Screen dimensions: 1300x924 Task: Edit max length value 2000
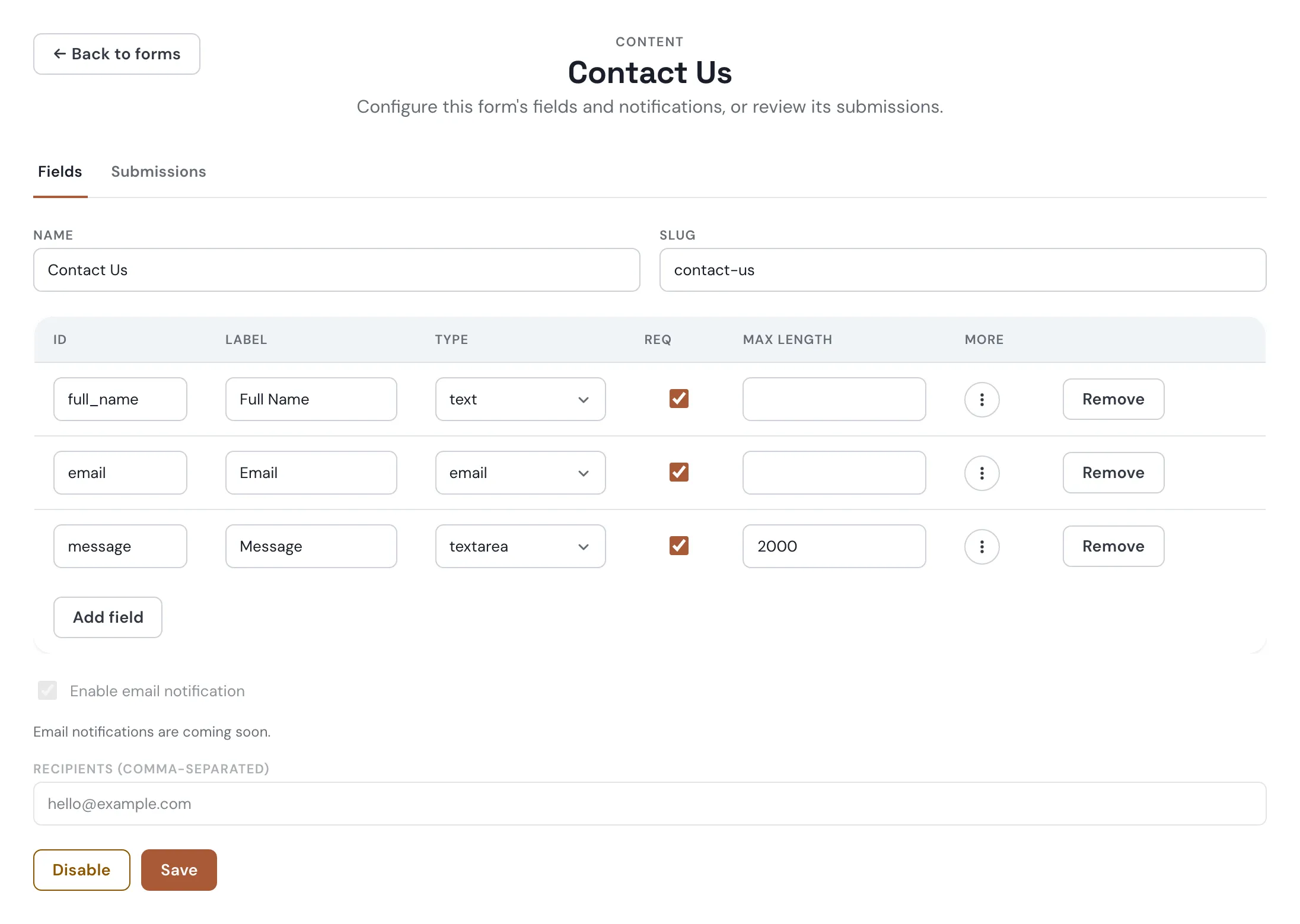pos(834,546)
